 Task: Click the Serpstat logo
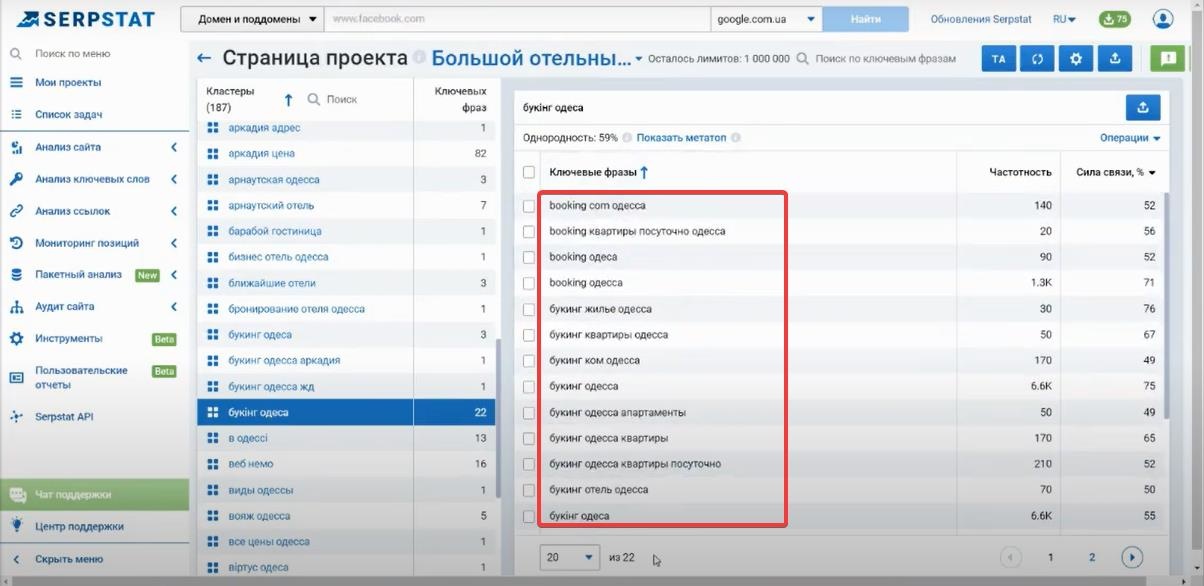click(84, 19)
